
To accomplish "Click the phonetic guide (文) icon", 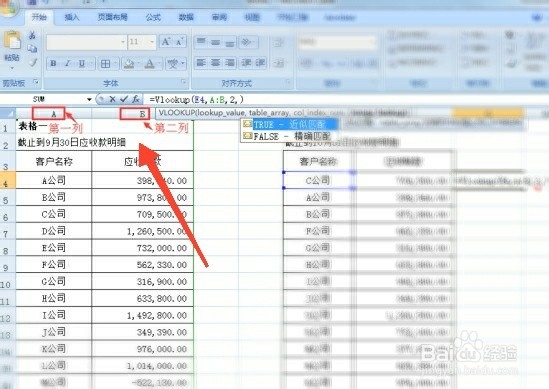I will click(x=173, y=64).
